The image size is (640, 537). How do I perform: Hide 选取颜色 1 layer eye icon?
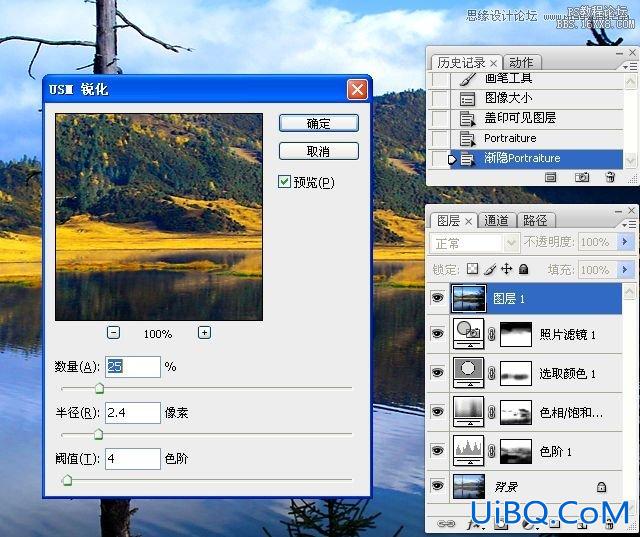tap(438, 373)
